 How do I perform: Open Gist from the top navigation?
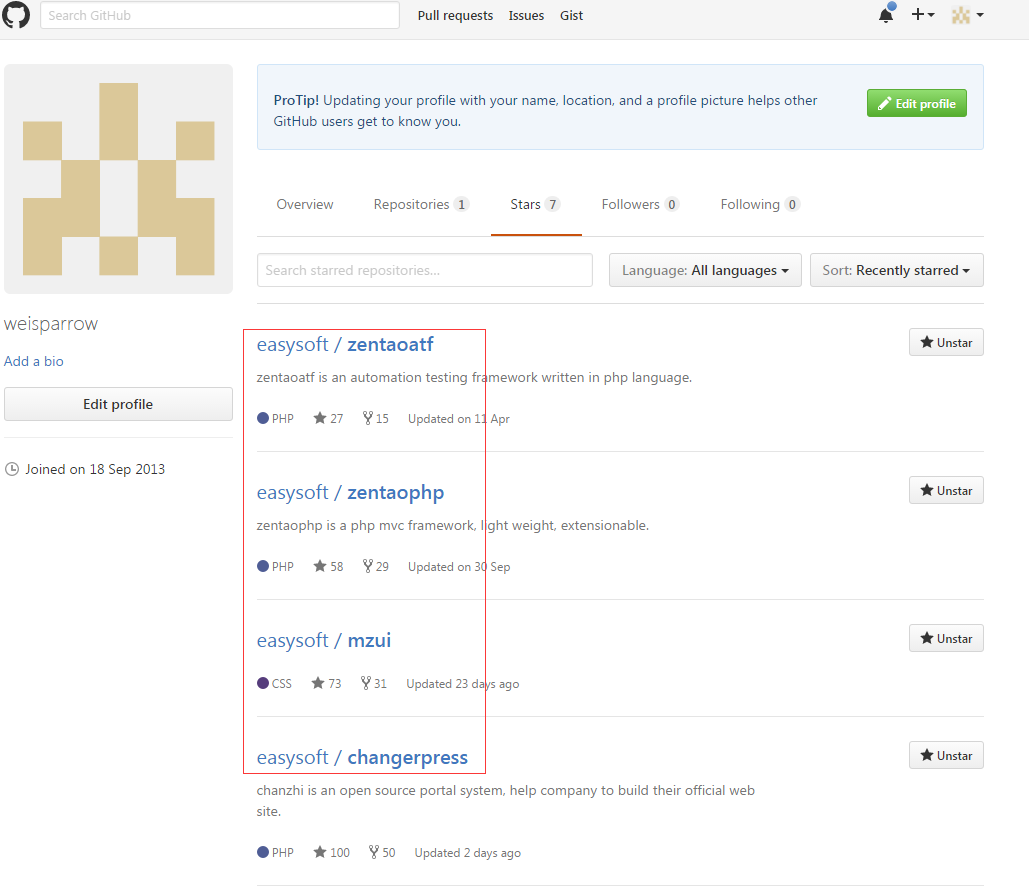(x=571, y=15)
